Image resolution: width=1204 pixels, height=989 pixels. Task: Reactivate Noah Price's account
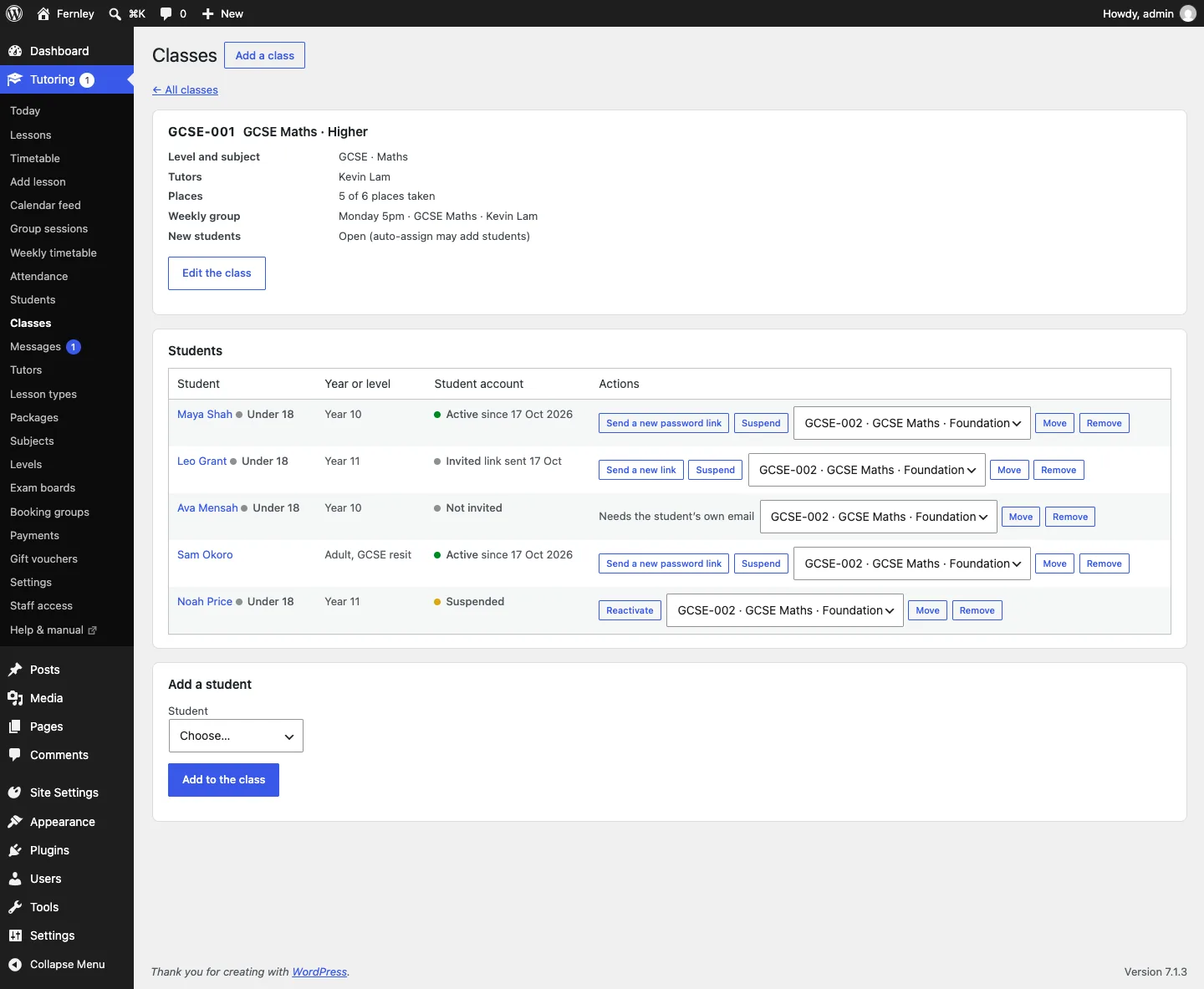click(630, 610)
